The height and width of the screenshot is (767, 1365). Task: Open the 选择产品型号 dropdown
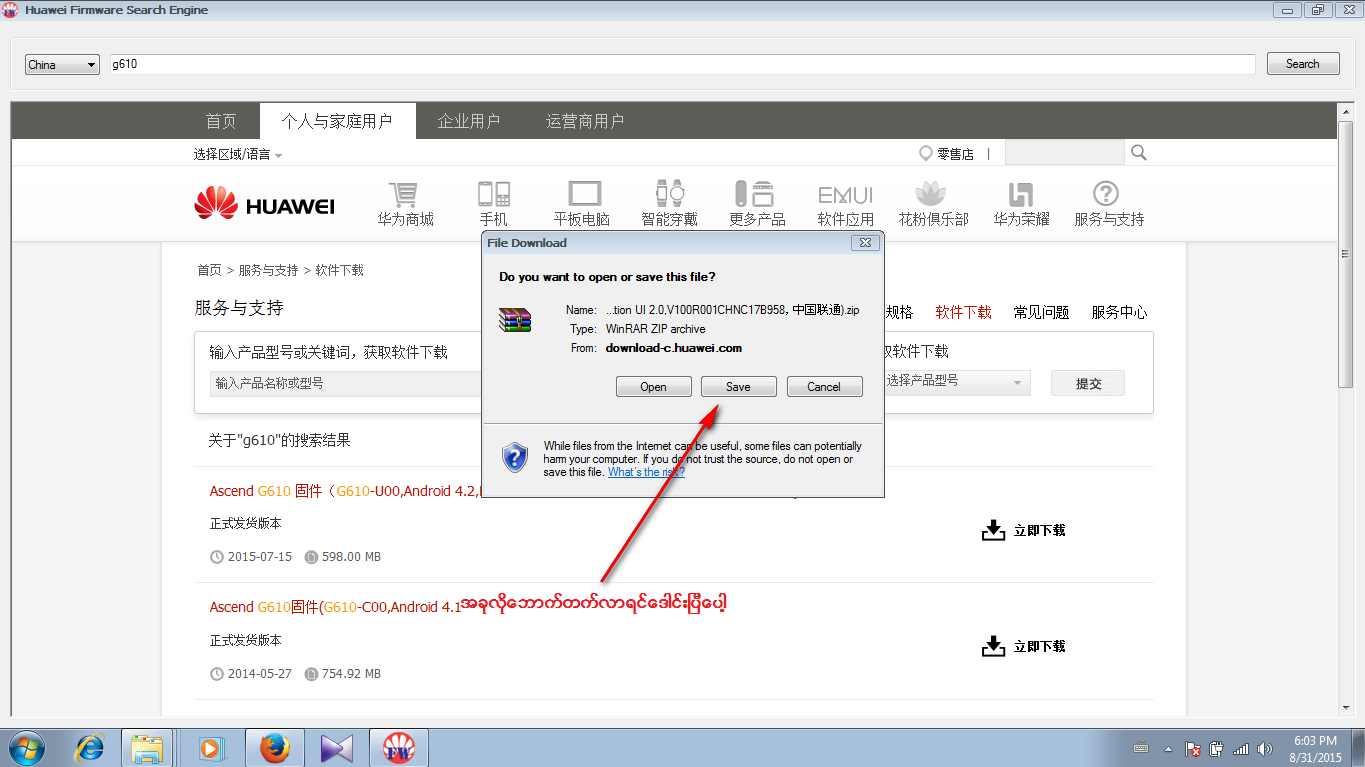click(x=955, y=381)
